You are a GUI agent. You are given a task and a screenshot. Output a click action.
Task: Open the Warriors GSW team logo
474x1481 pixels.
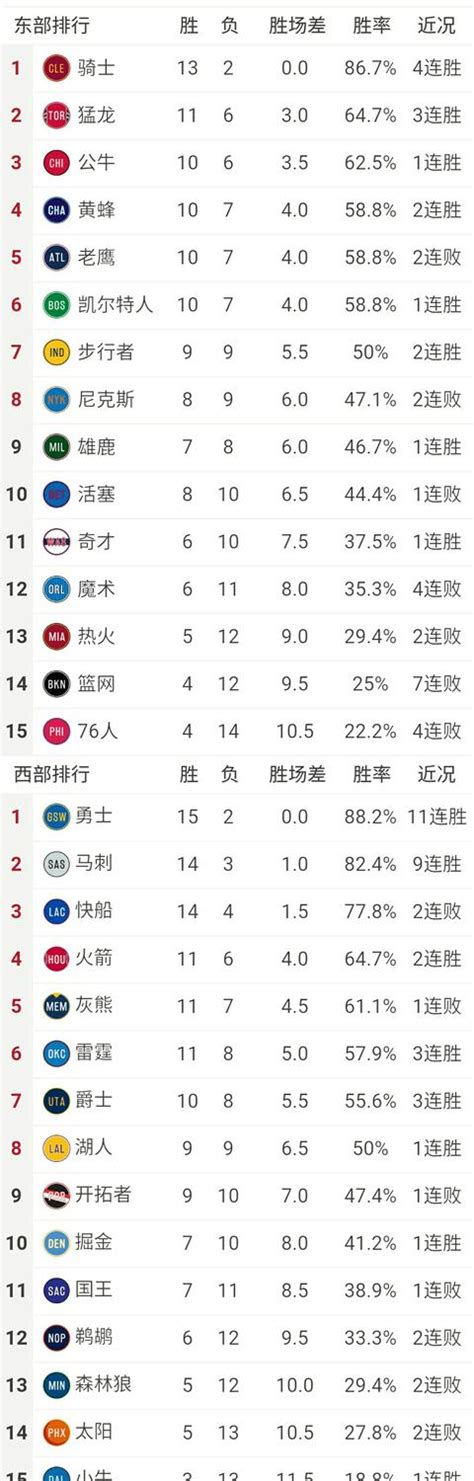point(57,816)
